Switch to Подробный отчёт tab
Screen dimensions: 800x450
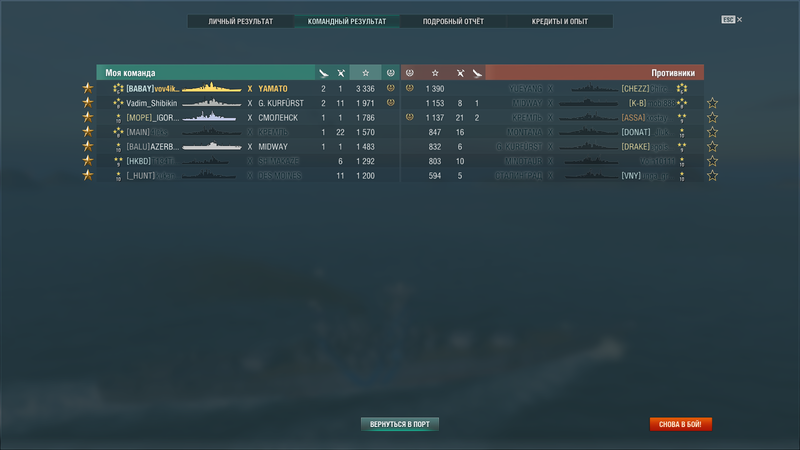[453, 21]
